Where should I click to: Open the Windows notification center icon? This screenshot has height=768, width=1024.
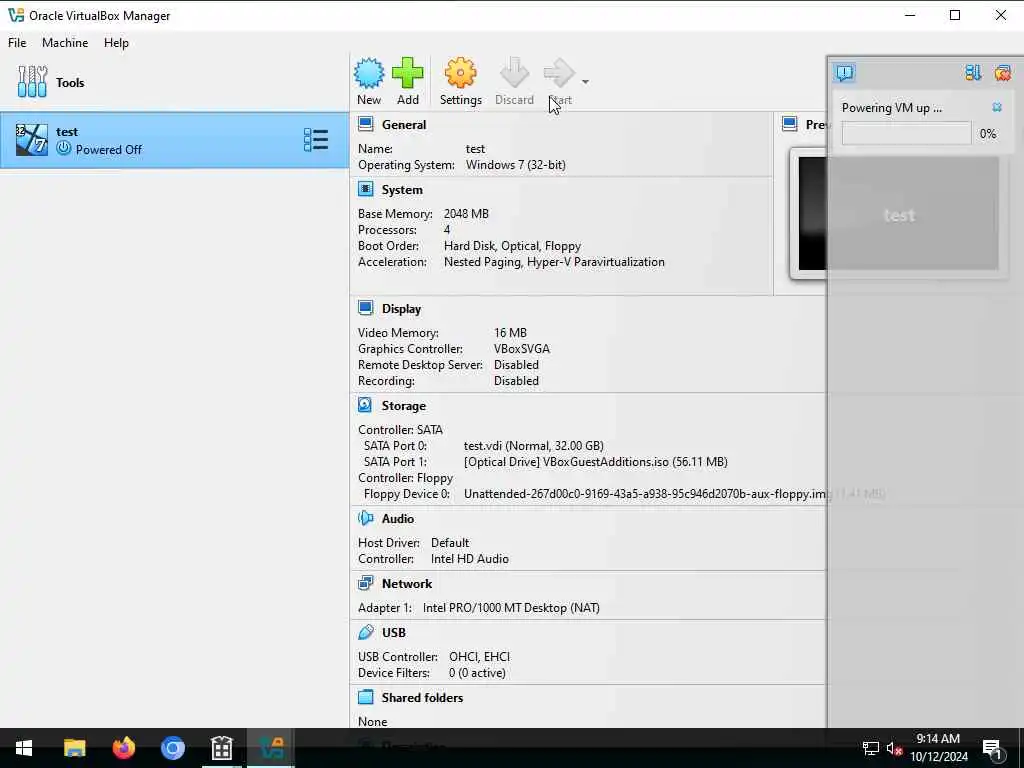coord(991,748)
